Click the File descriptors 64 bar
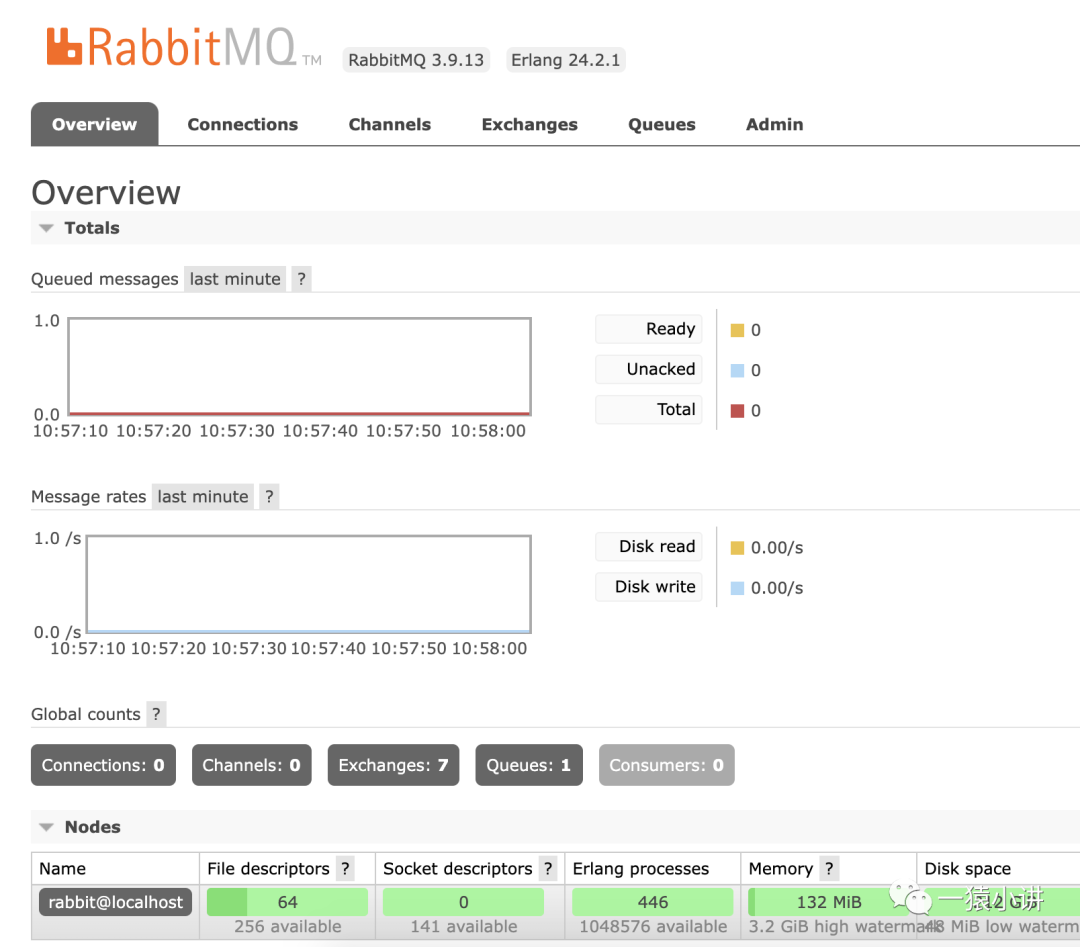Viewport: 1080px width, 947px height. pos(287,902)
